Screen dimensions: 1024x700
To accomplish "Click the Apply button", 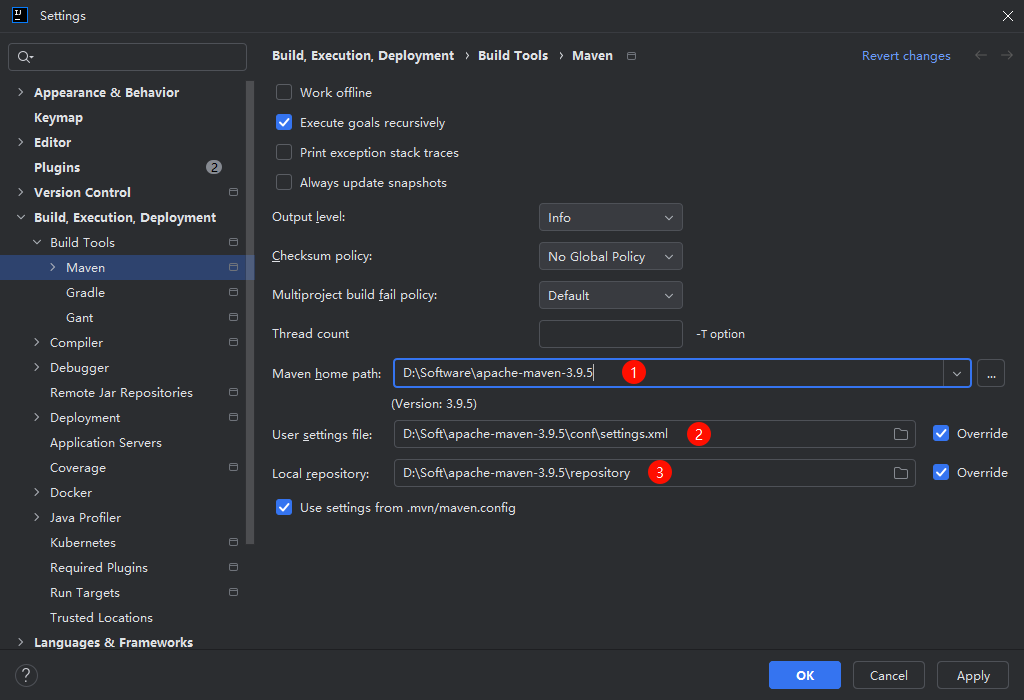I will [x=972, y=675].
